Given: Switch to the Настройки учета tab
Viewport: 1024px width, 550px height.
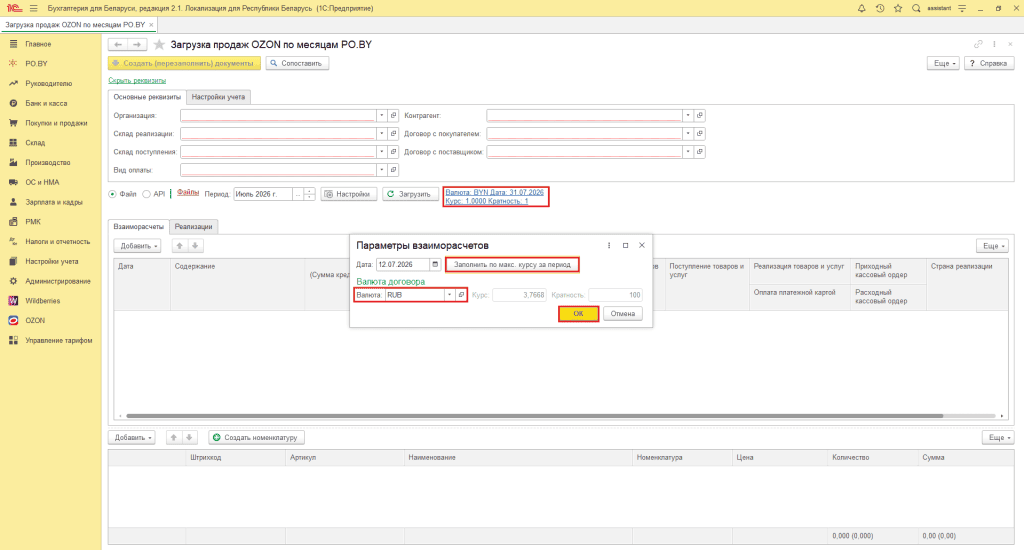Looking at the screenshot, I should (218, 97).
